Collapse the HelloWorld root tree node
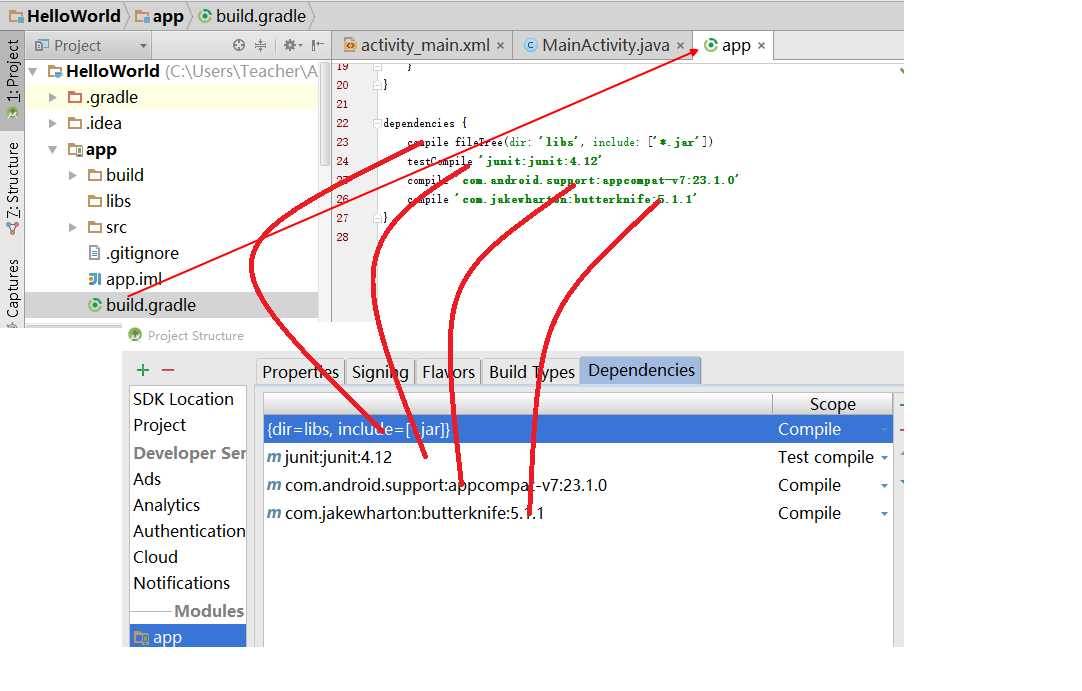Screen dimensions: 1082x691 pyautogui.click(x=33, y=71)
